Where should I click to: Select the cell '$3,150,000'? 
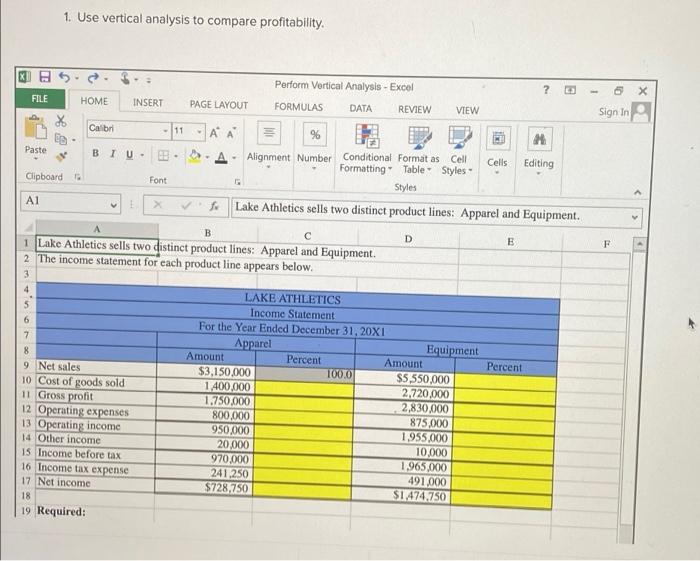coord(206,371)
